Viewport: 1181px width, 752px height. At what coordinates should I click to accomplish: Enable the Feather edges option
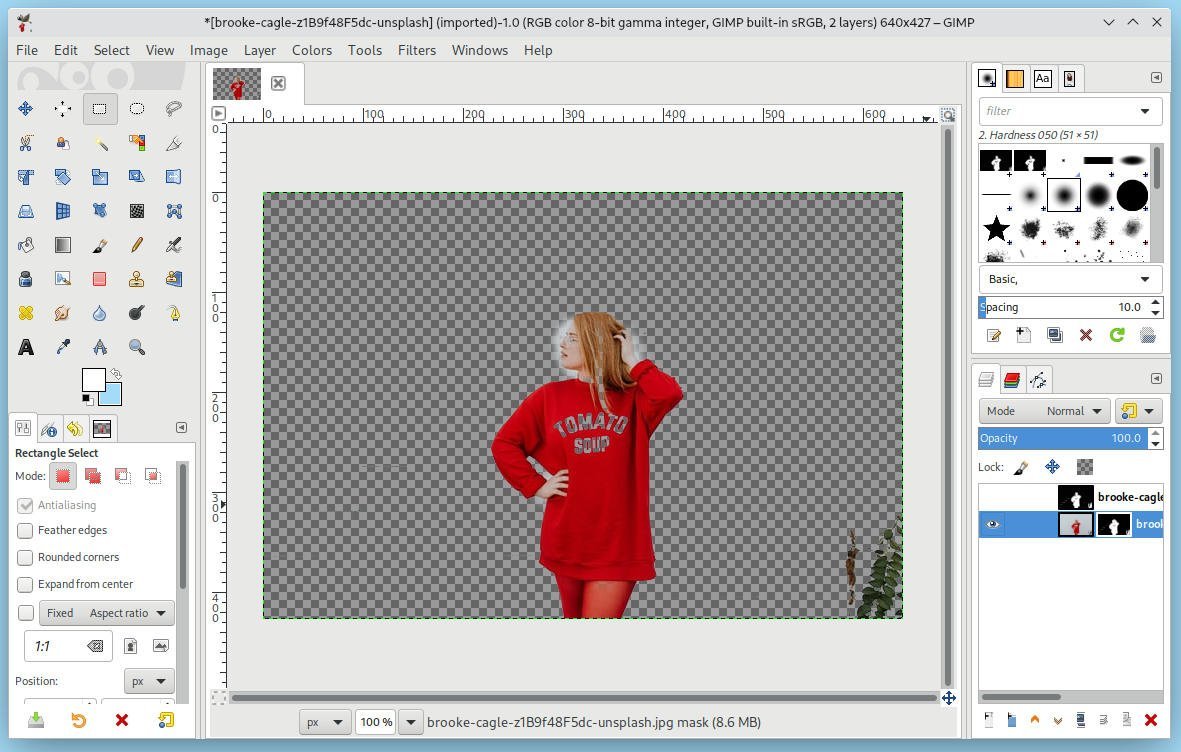point(25,530)
